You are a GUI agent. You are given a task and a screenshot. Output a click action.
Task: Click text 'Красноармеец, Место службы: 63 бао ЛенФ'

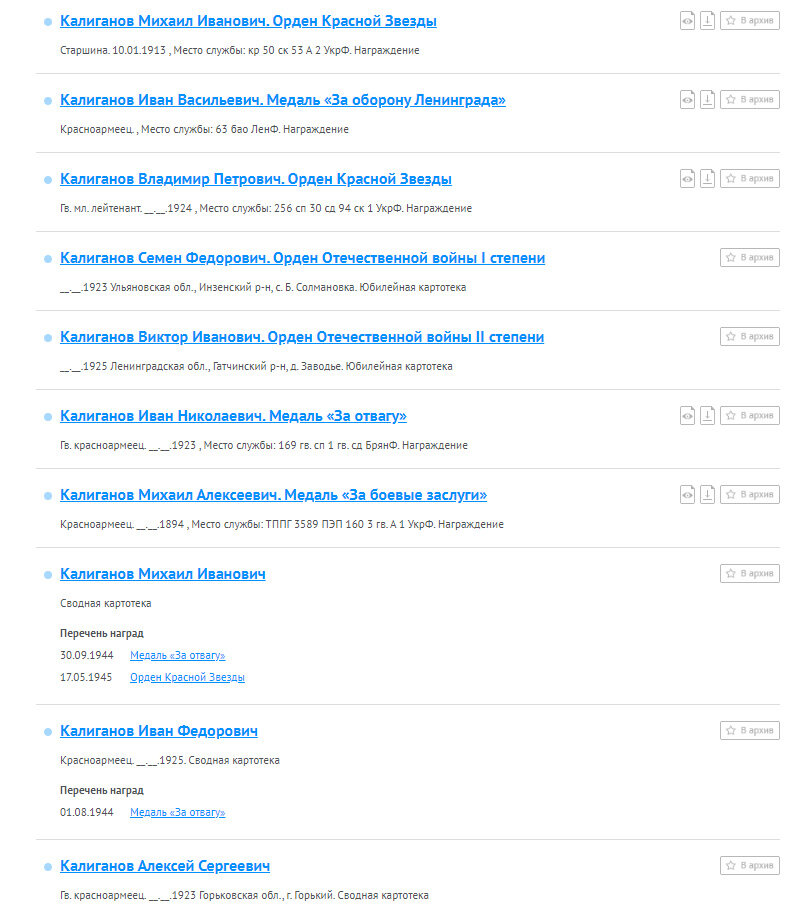[x=204, y=130]
